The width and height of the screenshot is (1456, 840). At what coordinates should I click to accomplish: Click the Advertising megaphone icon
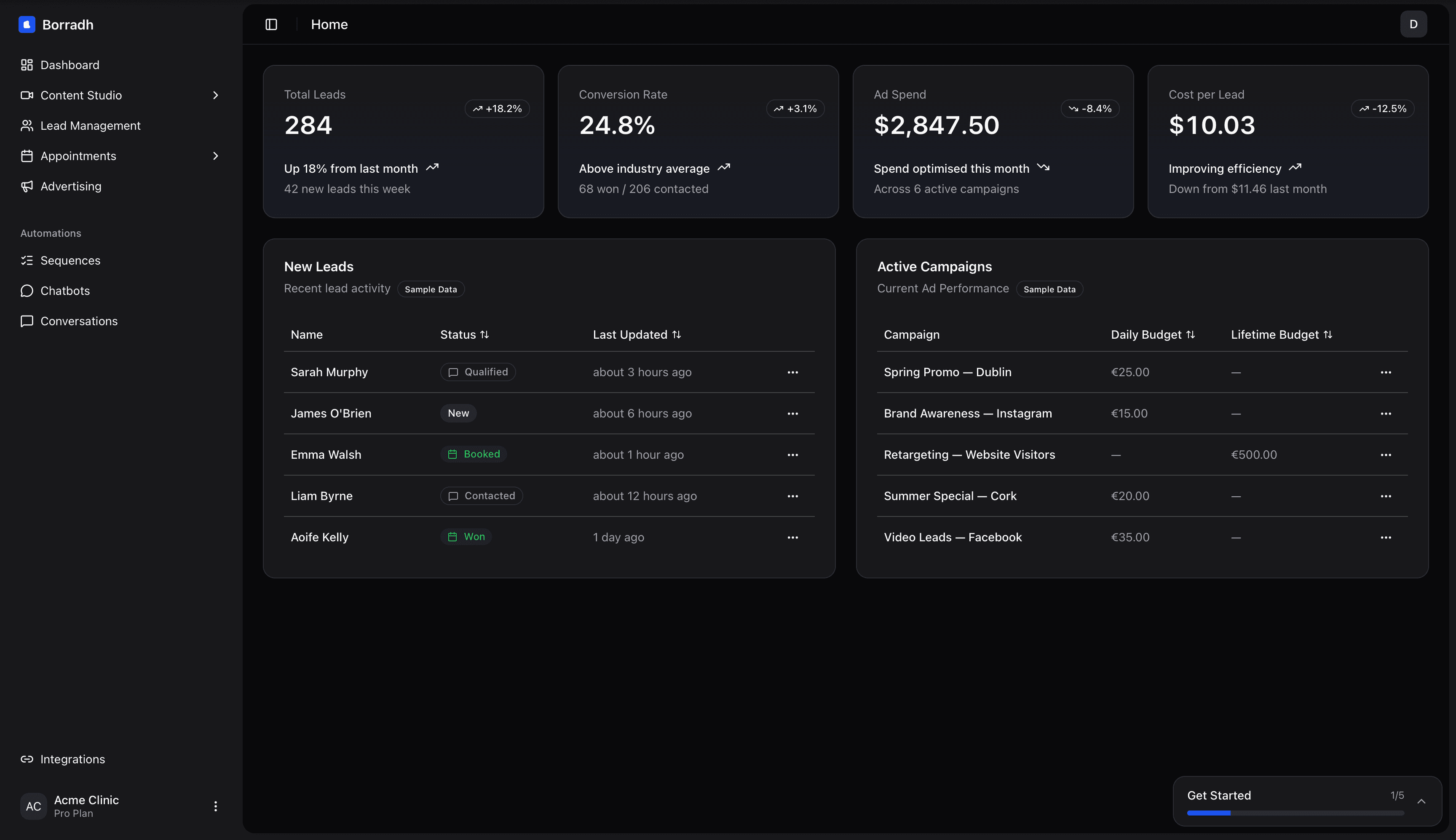27,186
